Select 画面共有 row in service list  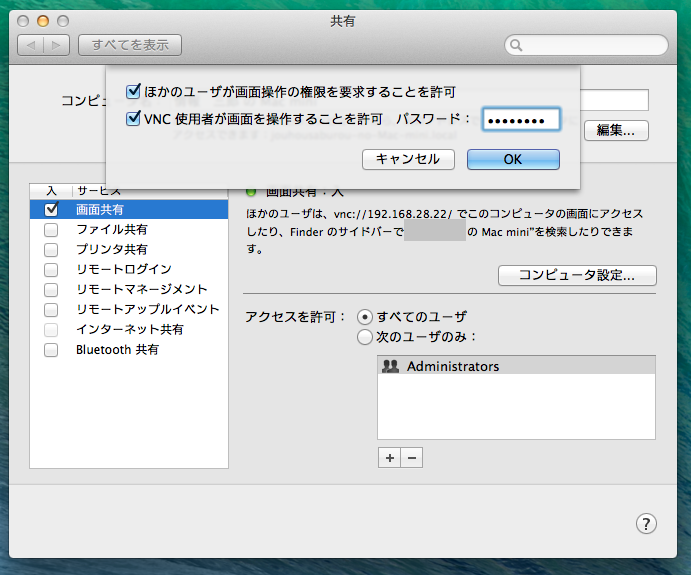click(x=129, y=209)
